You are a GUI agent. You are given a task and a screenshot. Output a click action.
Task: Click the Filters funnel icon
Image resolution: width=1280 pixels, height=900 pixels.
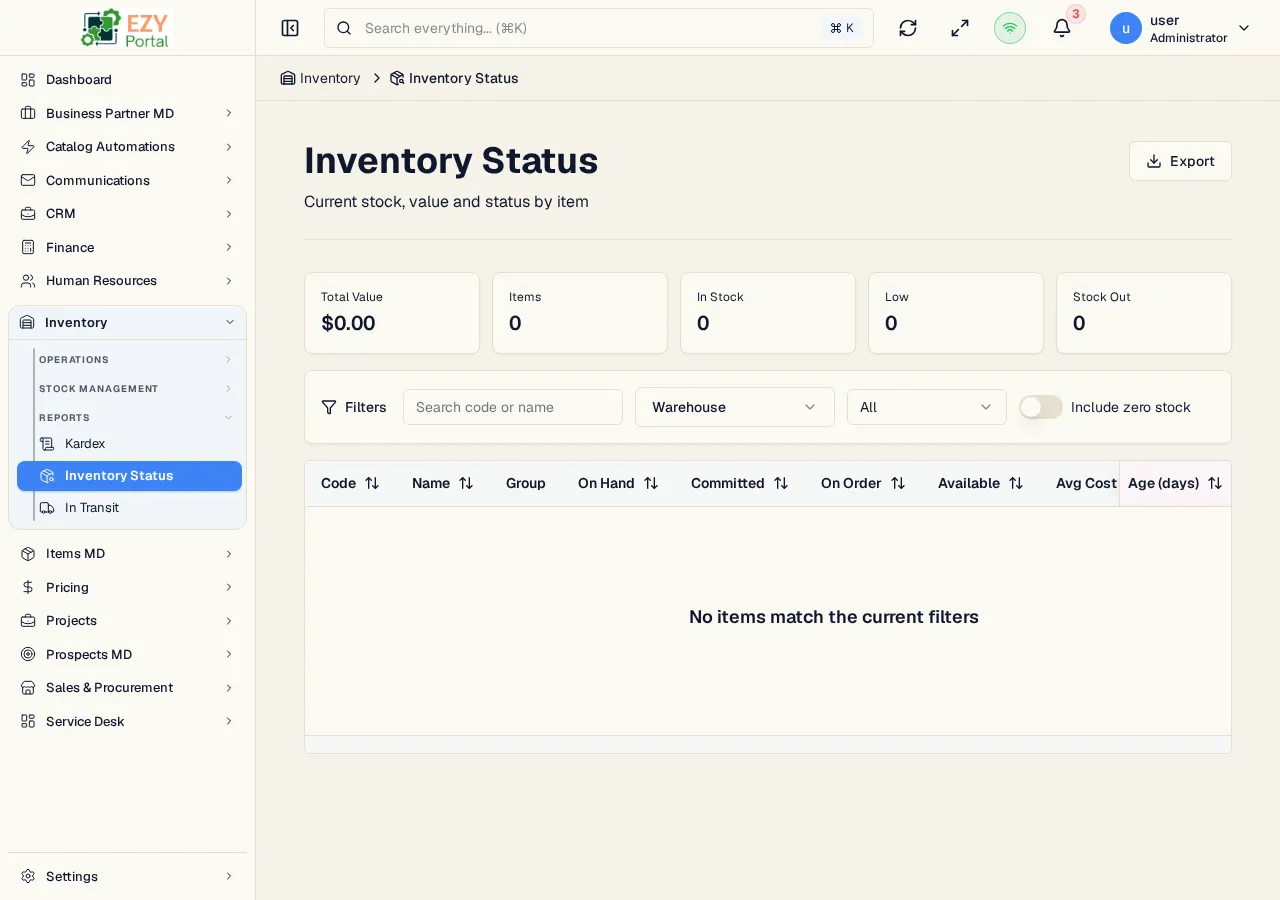[x=329, y=407]
